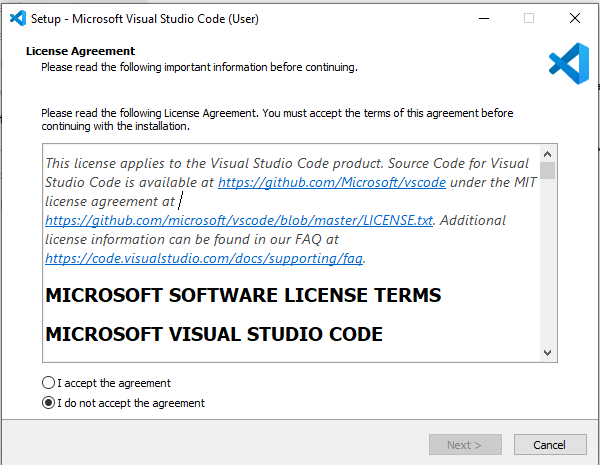
Task: Click the License Agreement page title
Action: click(80, 51)
